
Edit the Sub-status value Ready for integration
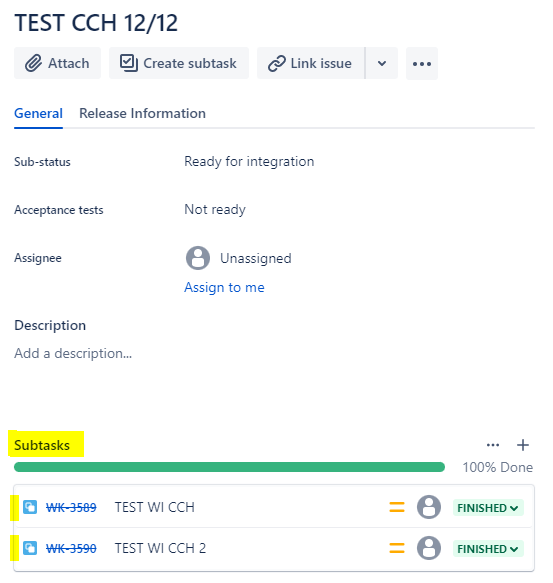pos(249,161)
